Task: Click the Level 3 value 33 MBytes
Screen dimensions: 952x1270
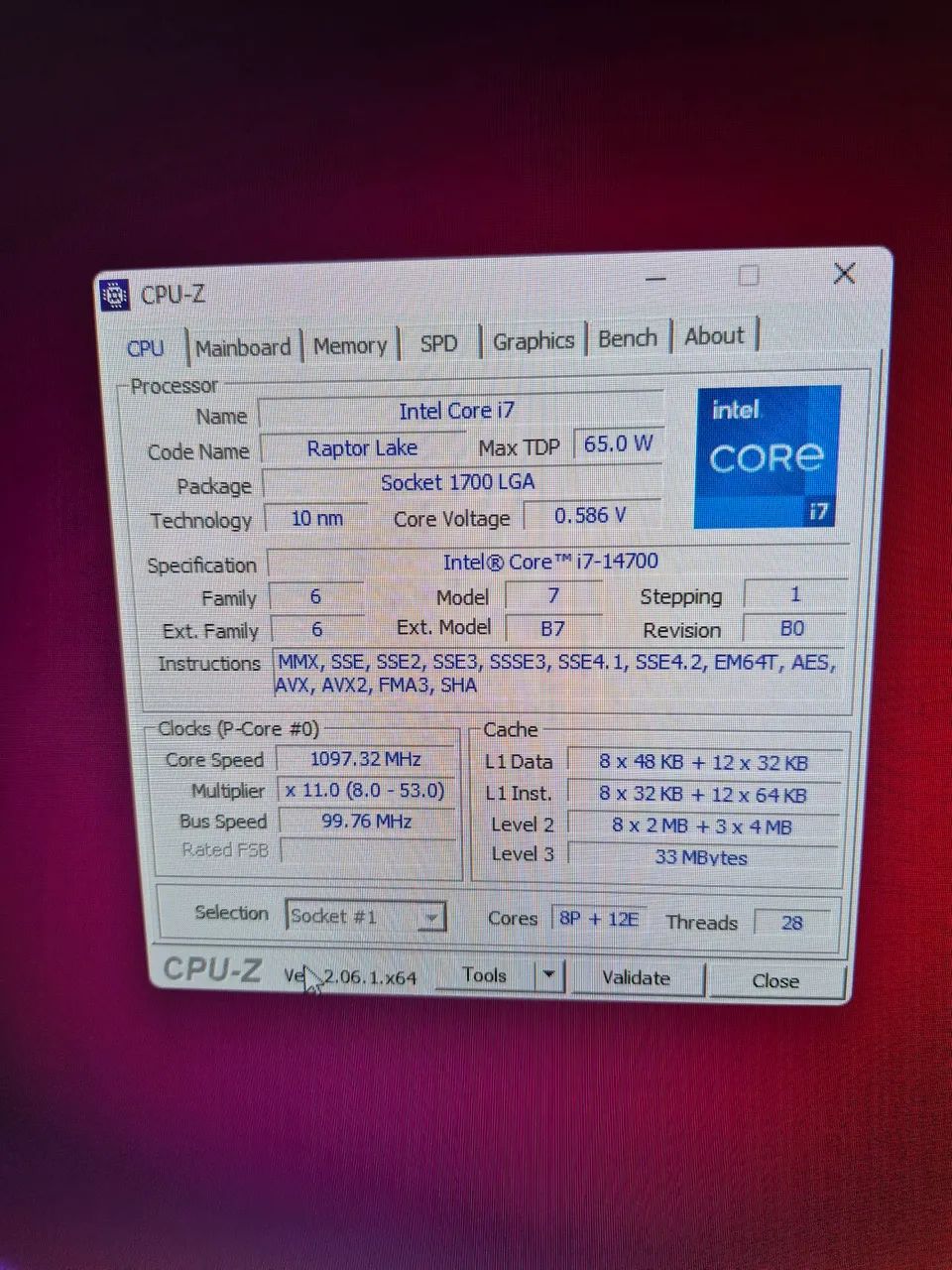Action: 702,857
